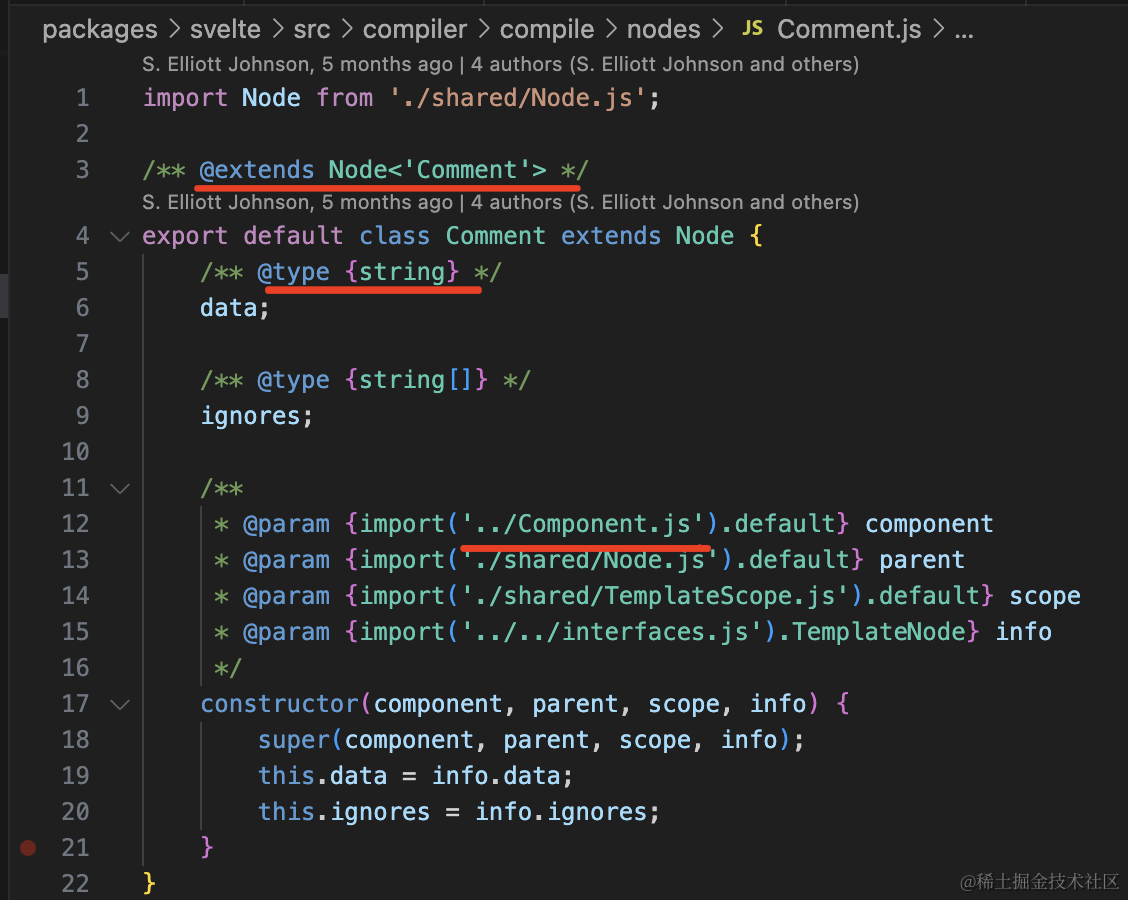Open the 'packages' breadcrumb segment
The width and height of the screenshot is (1128, 900).
click(x=99, y=29)
